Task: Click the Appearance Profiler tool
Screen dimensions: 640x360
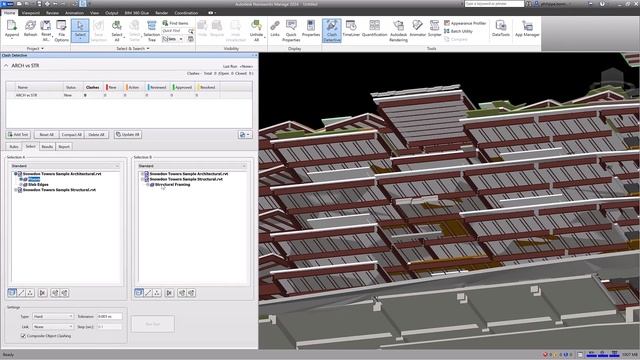Action: pyautogui.click(x=465, y=23)
